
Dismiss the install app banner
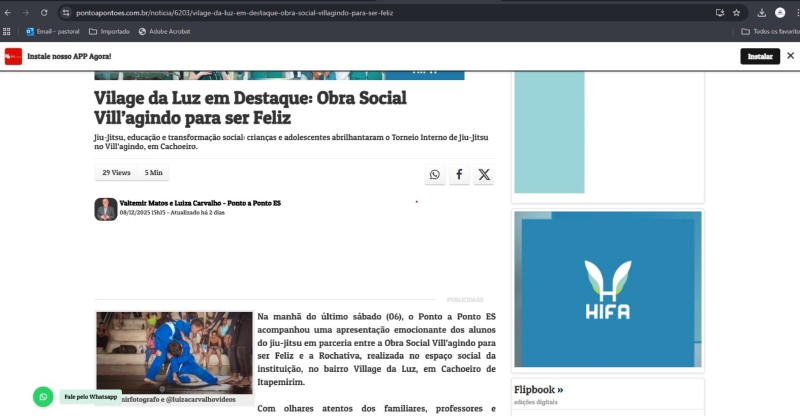tap(790, 56)
